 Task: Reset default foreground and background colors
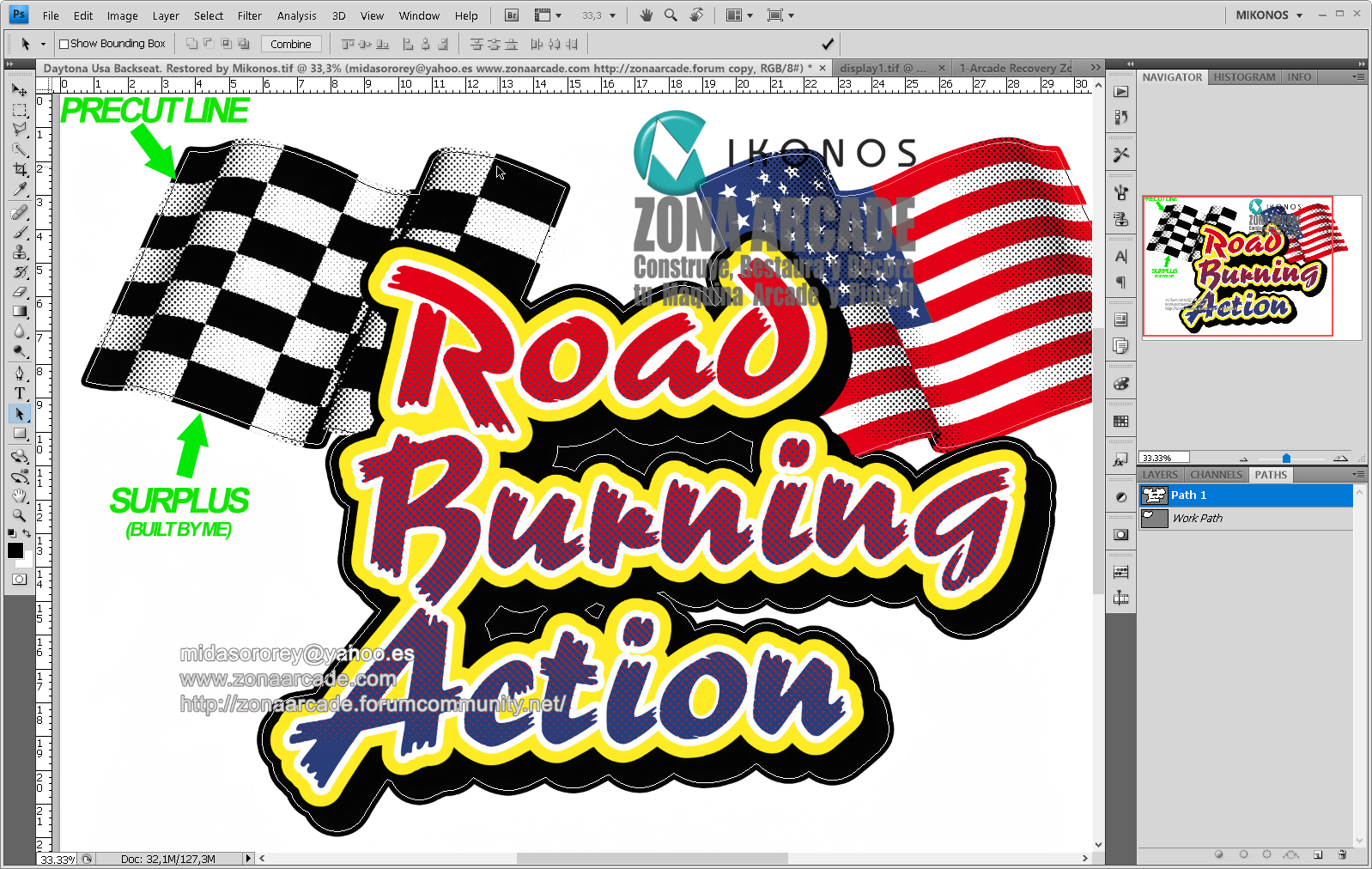(11, 533)
